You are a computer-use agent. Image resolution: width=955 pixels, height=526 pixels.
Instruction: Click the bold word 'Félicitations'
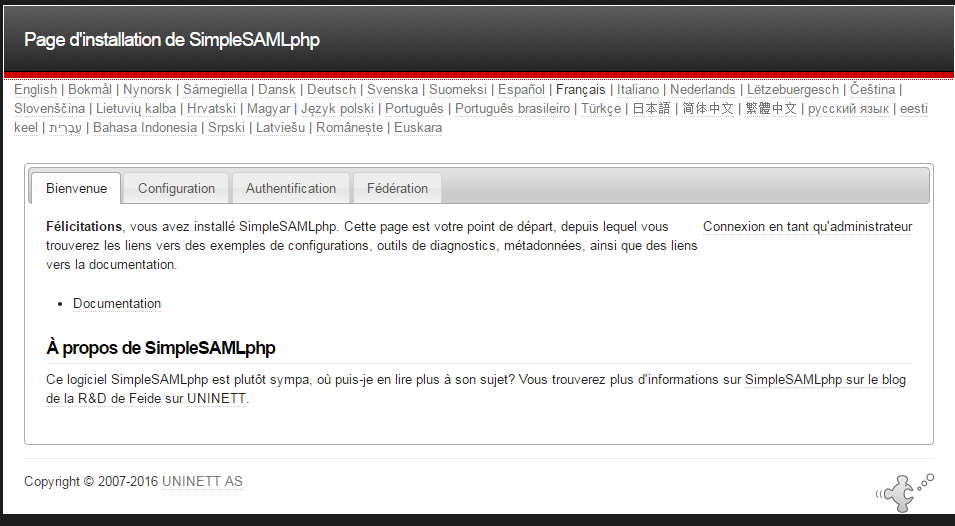point(84,226)
